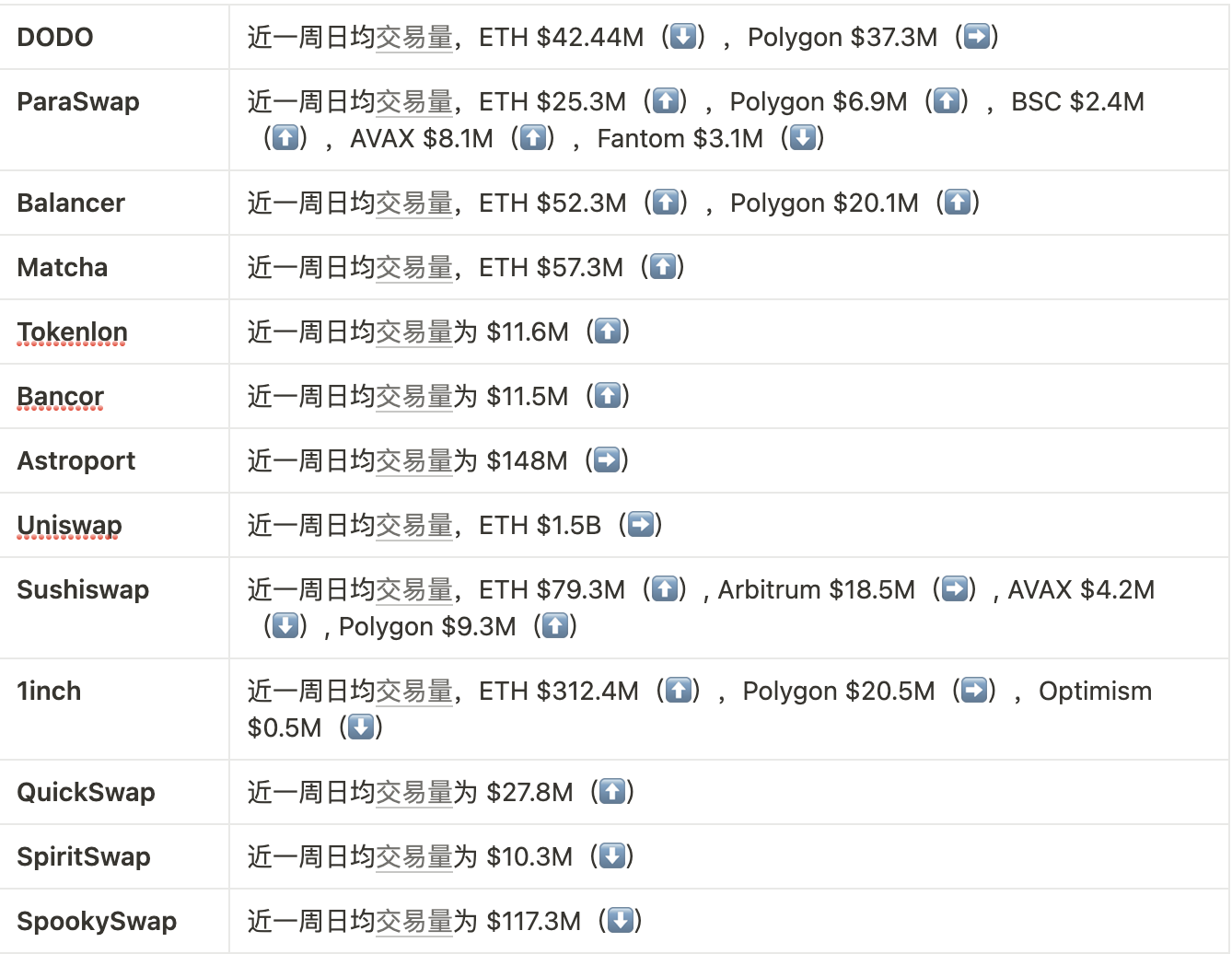Click the up arrow emoji after QuickSwap $27.8M
This screenshot has width=1232, height=954.
[612, 792]
